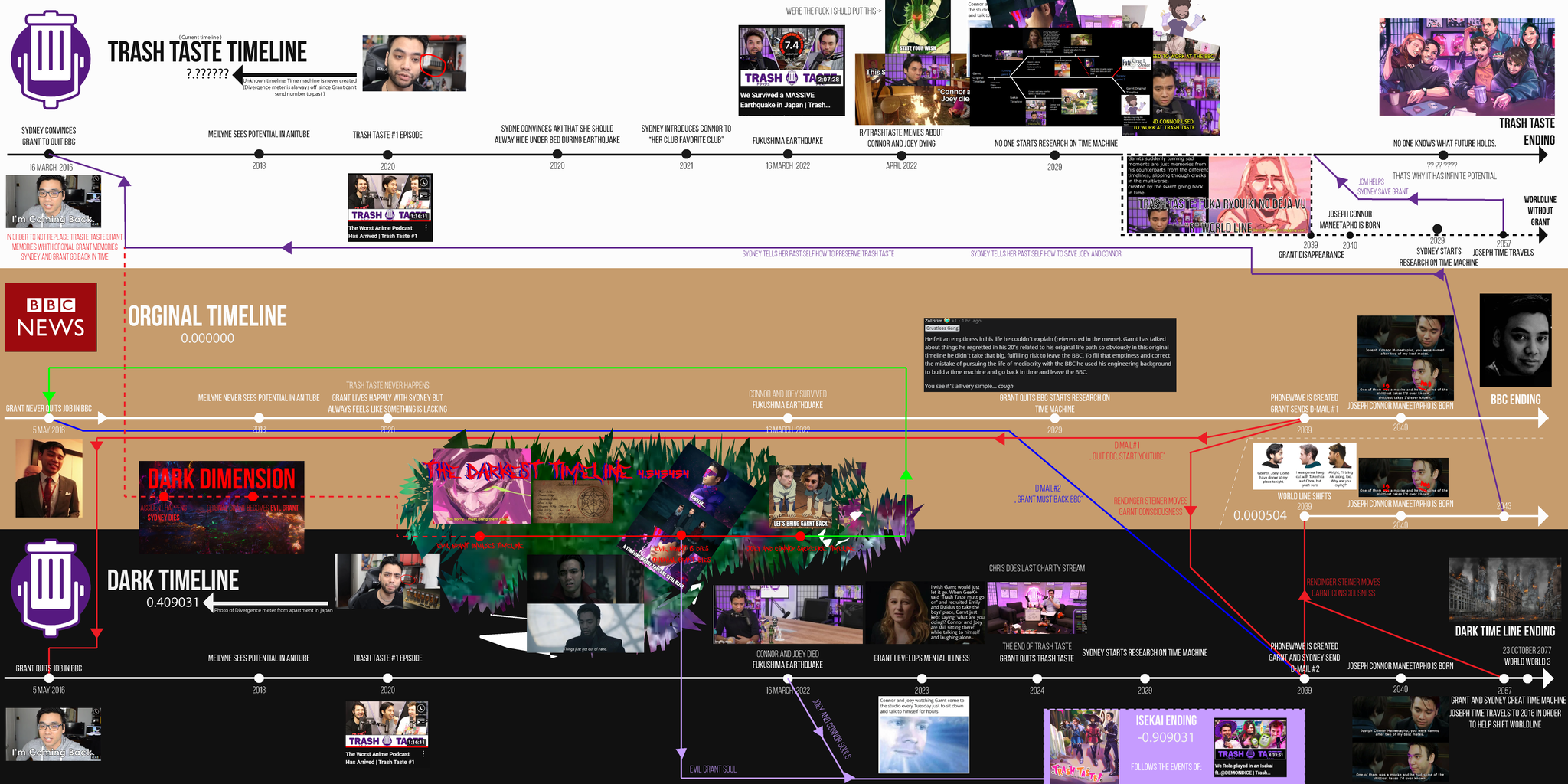Click TRASH TASTE TIMELINE heading
Screen dimensions: 1568x784
207,52
